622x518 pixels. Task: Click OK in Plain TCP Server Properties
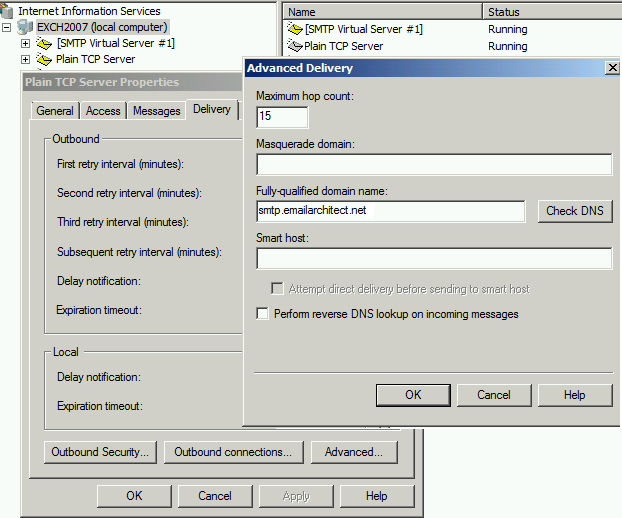134,496
